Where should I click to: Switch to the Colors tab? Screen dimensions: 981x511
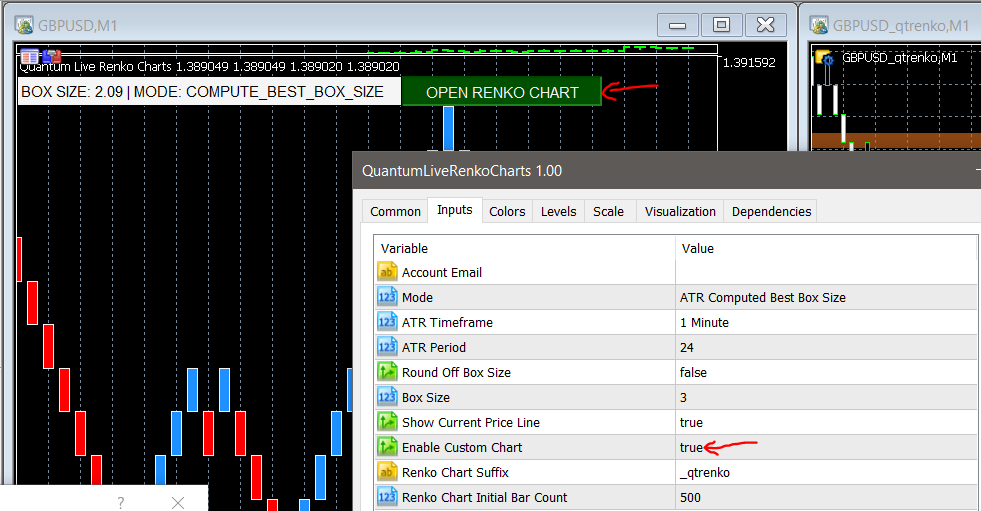coord(507,211)
